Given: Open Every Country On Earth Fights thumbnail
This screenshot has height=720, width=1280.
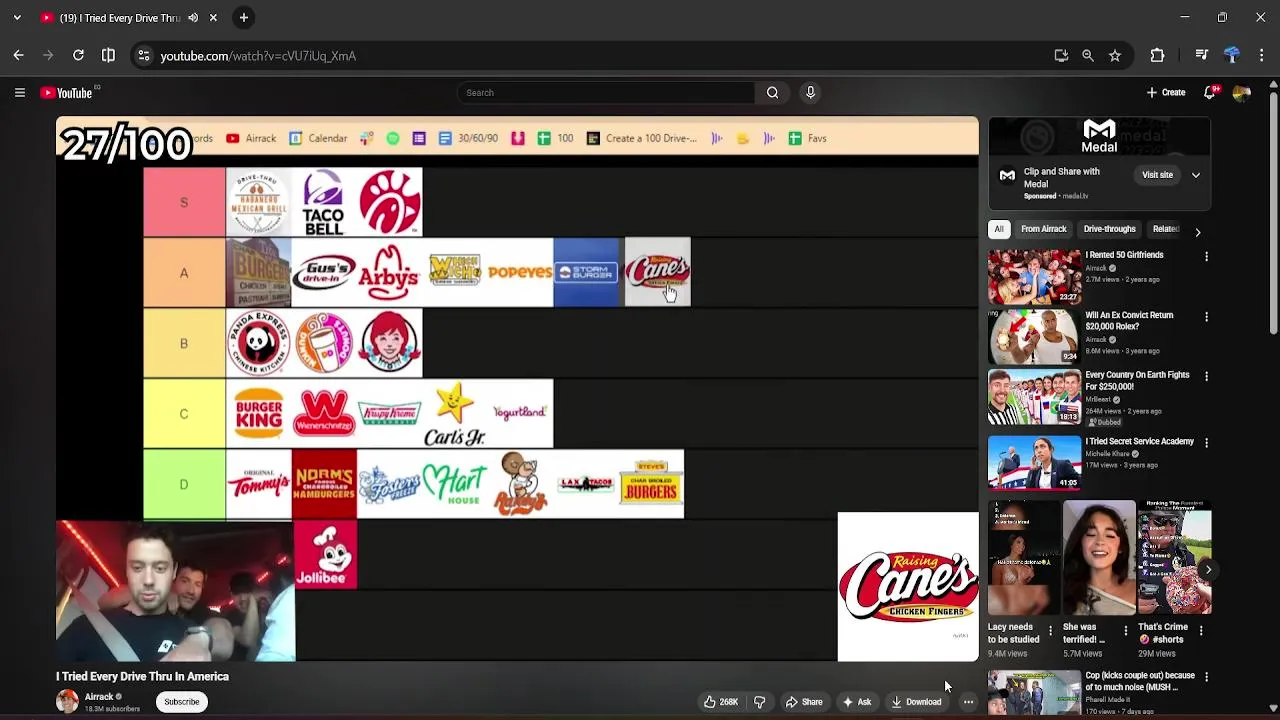Looking at the screenshot, I should click(x=1034, y=397).
